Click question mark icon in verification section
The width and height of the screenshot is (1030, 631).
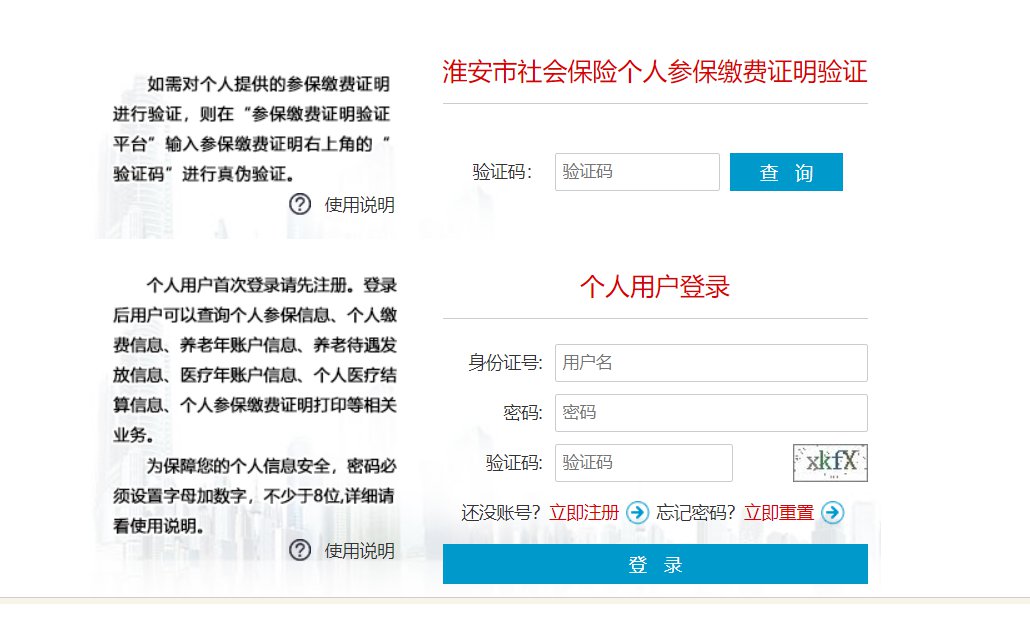pos(300,204)
